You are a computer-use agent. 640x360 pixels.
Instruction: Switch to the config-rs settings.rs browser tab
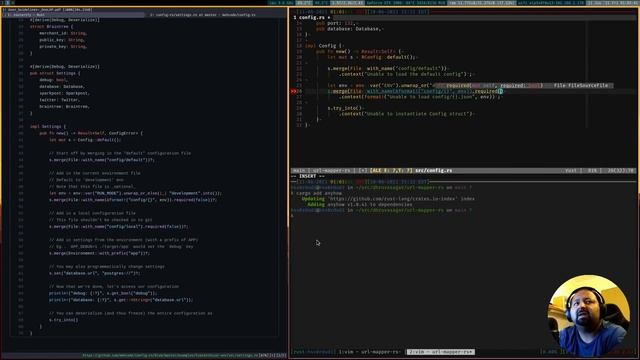coord(215,15)
